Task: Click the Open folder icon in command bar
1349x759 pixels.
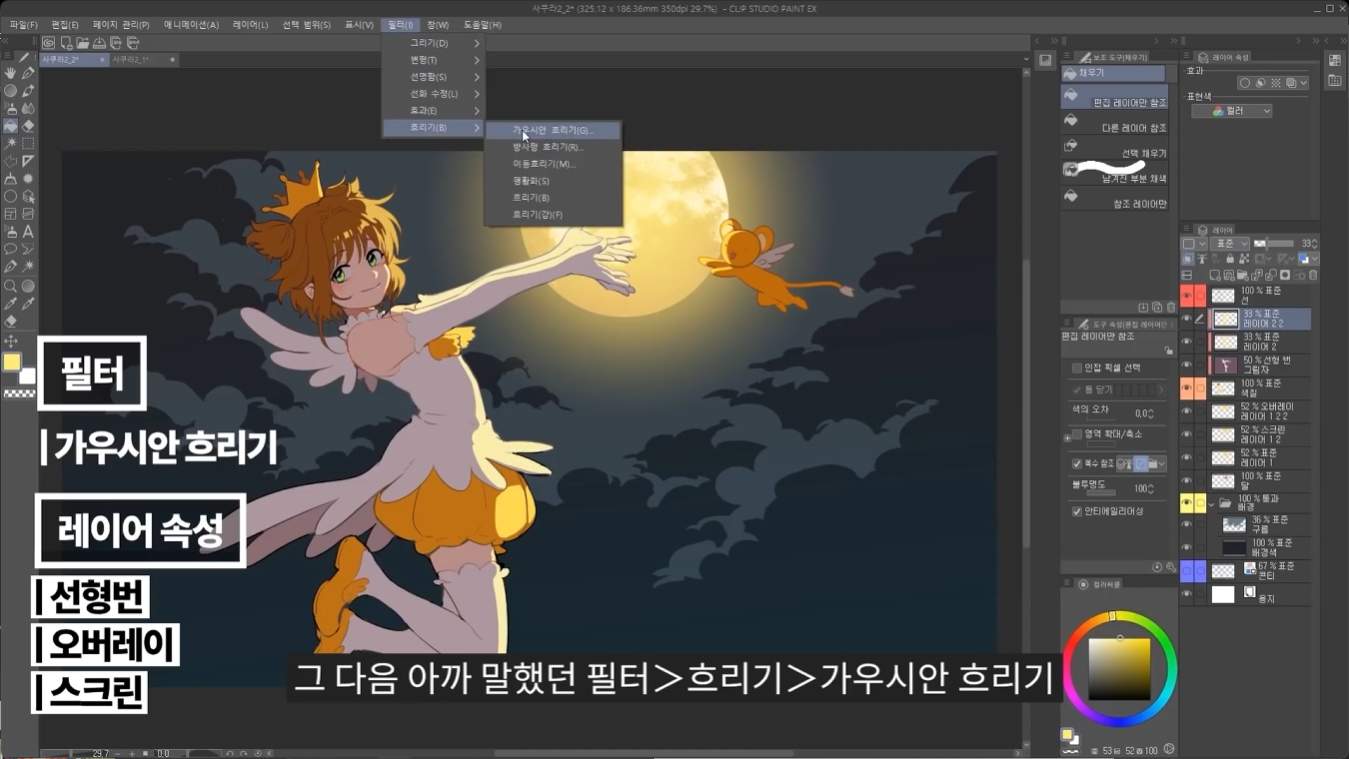Action: point(83,43)
